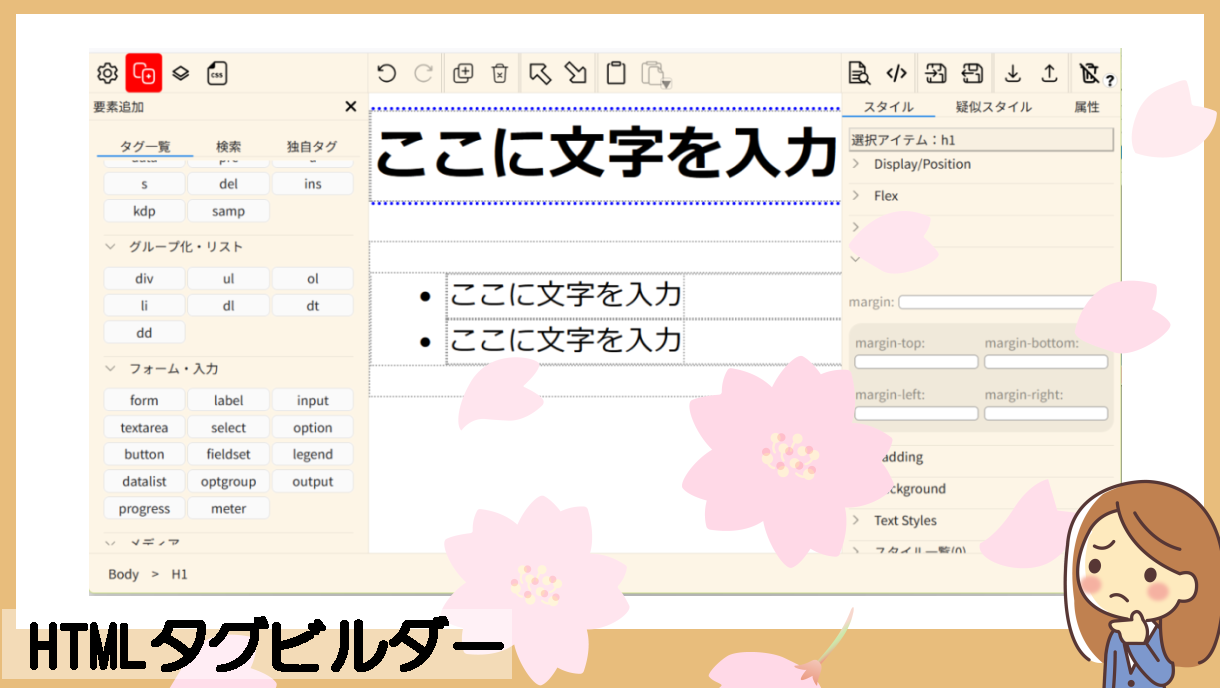
Task: Close the 要素追加 panel
Action: [x=350, y=107]
